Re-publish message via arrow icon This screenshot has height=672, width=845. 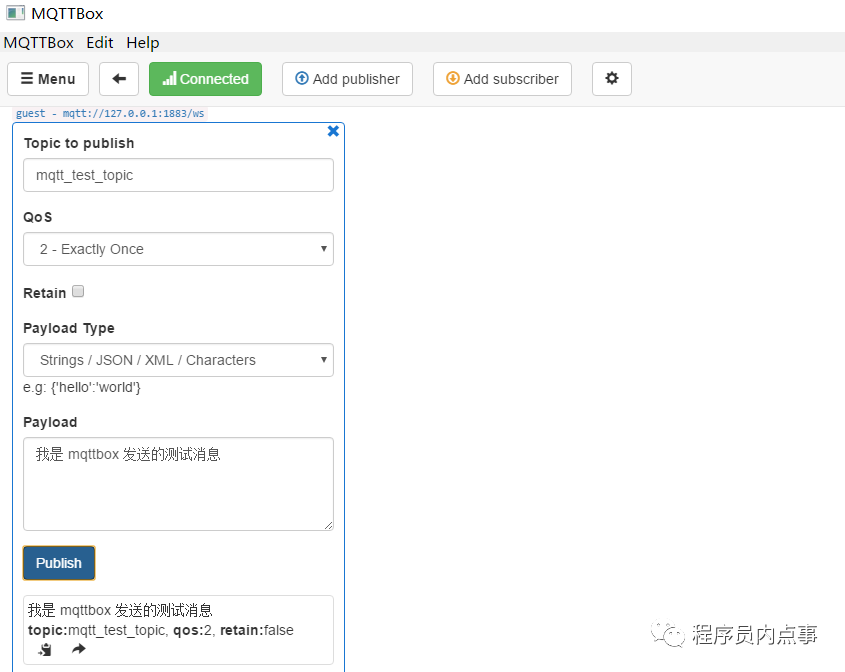tap(78, 649)
